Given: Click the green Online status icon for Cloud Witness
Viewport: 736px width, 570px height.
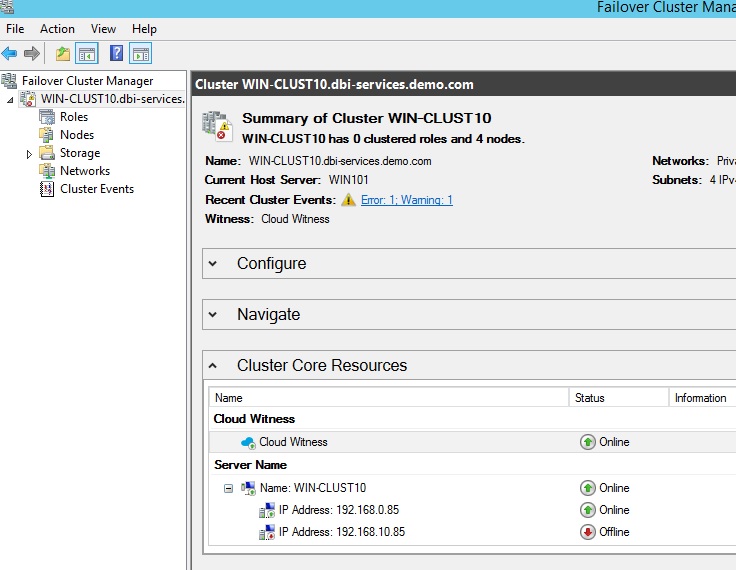Looking at the screenshot, I should (587, 442).
